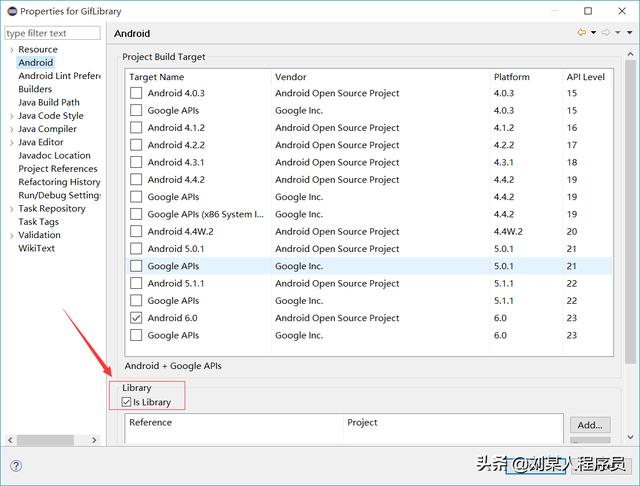The height and width of the screenshot is (486, 640).
Task: Click the Vendor column header
Action: (291, 77)
